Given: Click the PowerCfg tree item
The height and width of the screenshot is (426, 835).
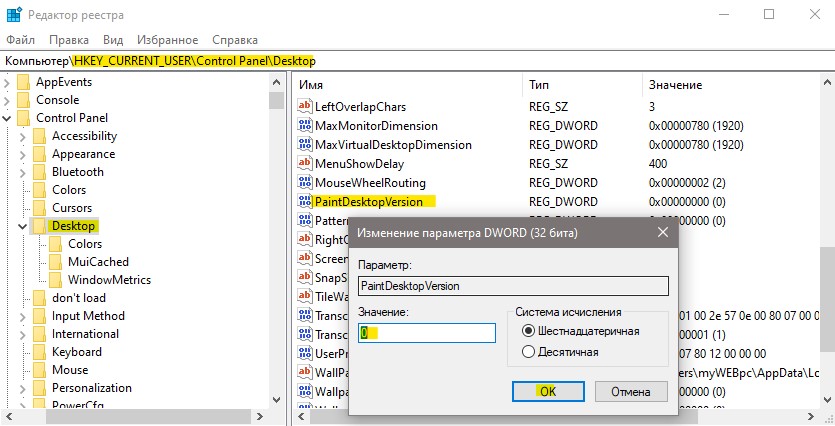Looking at the screenshot, I should click(78, 405).
